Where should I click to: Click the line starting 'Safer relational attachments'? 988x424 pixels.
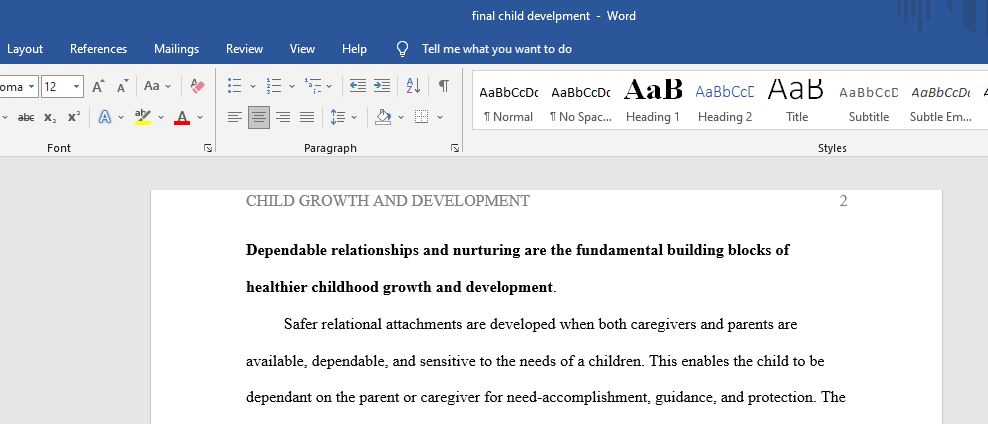tap(541, 324)
